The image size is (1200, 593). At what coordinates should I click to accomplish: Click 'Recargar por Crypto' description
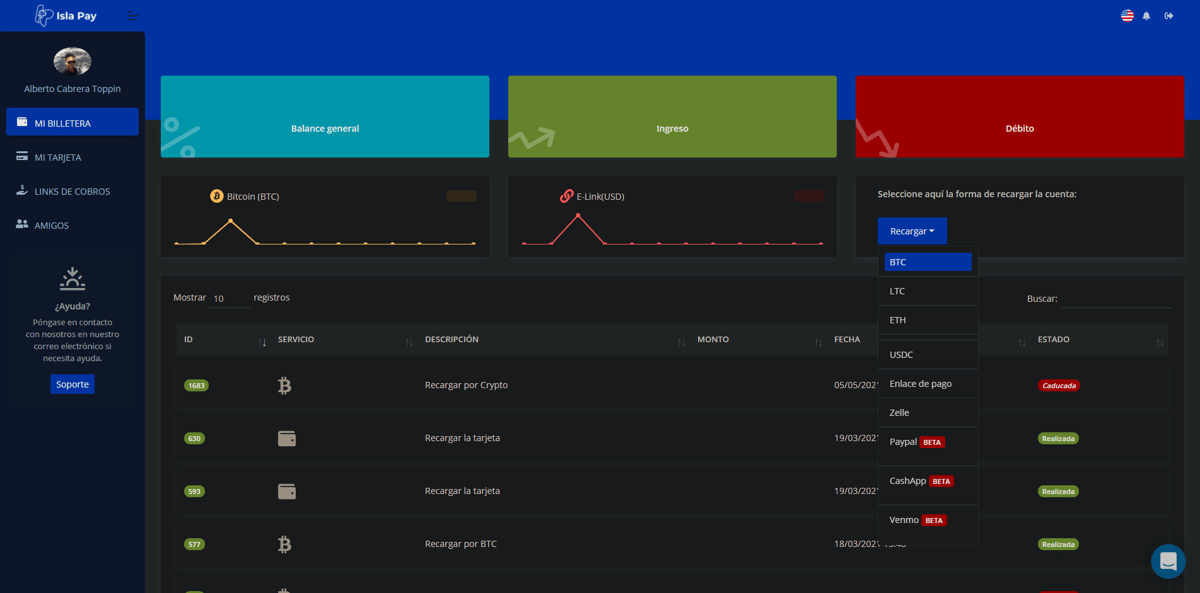coord(466,385)
